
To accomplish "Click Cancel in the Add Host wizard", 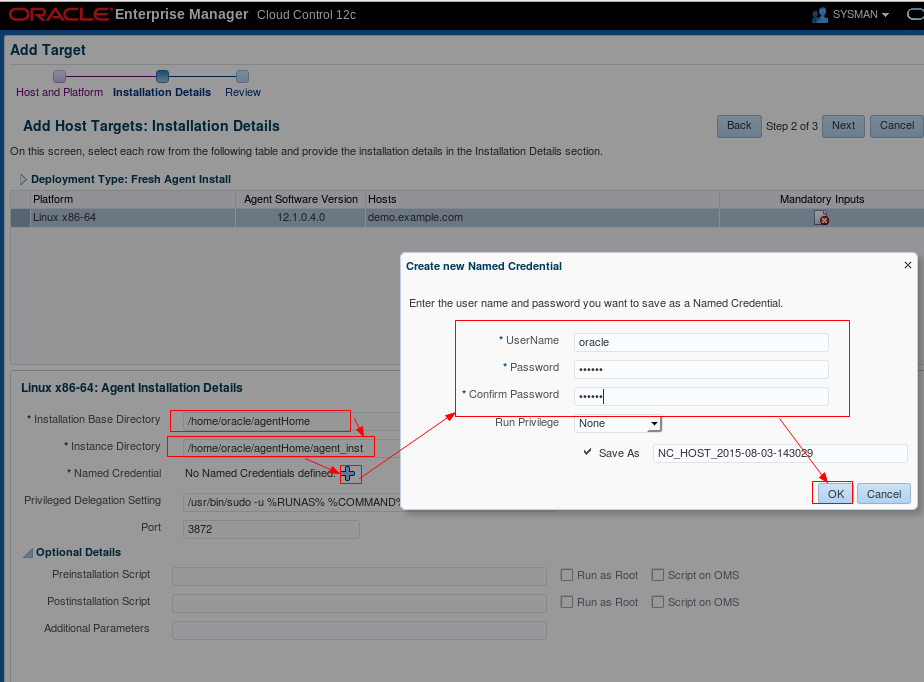I will [x=896, y=126].
